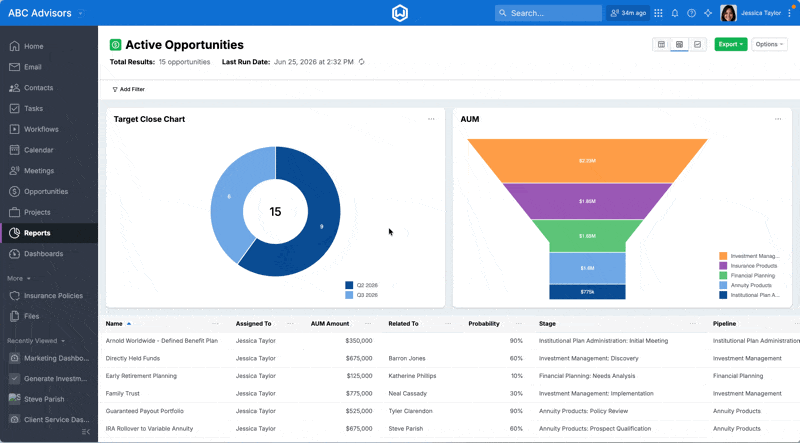The image size is (800, 443).
Task: Open the Options dropdown
Action: pos(769,44)
